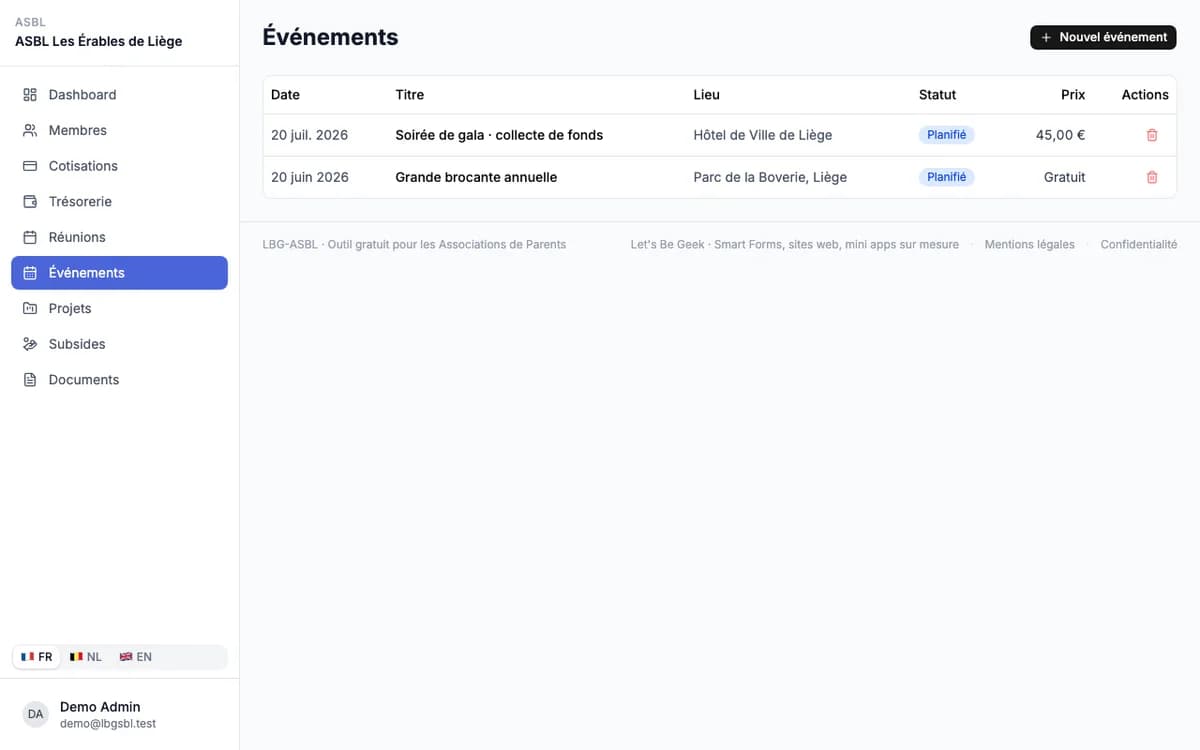Click the DA user avatar

36,714
